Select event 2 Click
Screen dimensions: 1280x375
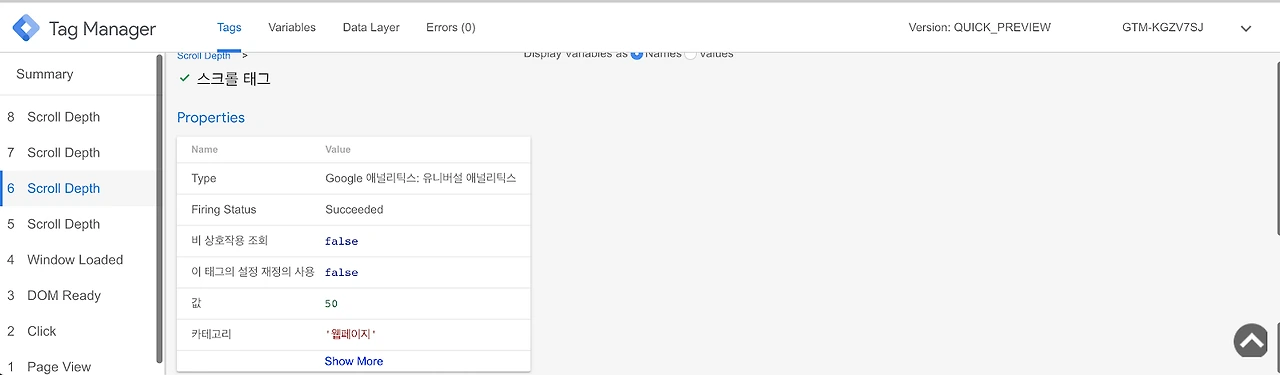point(77,331)
